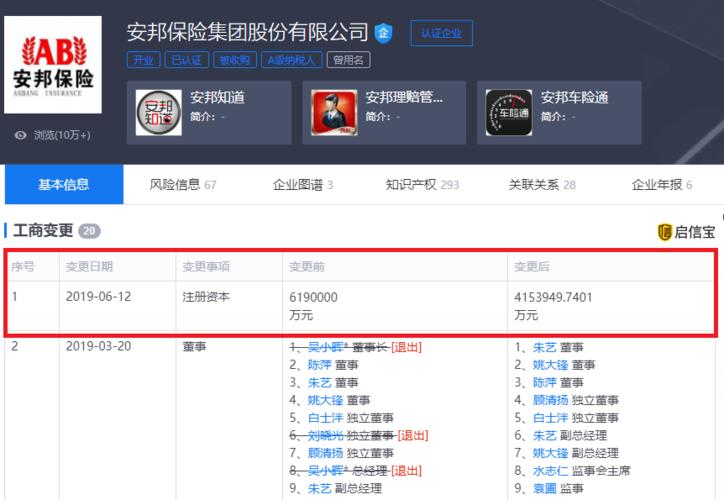The height and width of the screenshot is (500, 724).
Task: Select the value 6190000
Action: (x=313, y=297)
